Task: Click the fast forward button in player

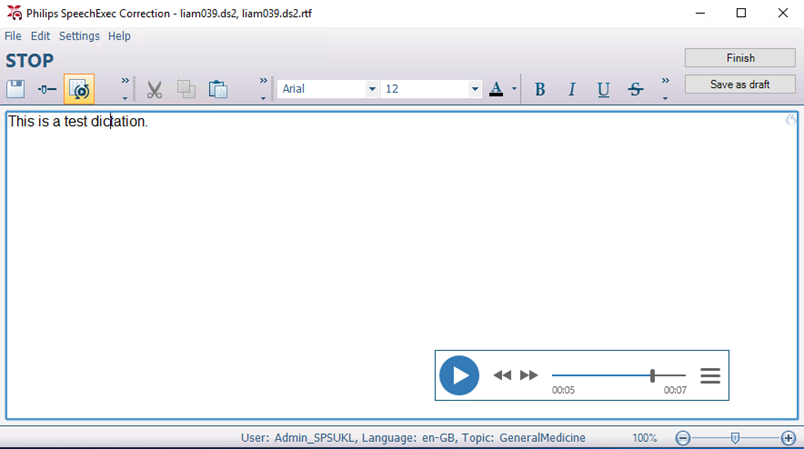Action: click(x=529, y=375)
